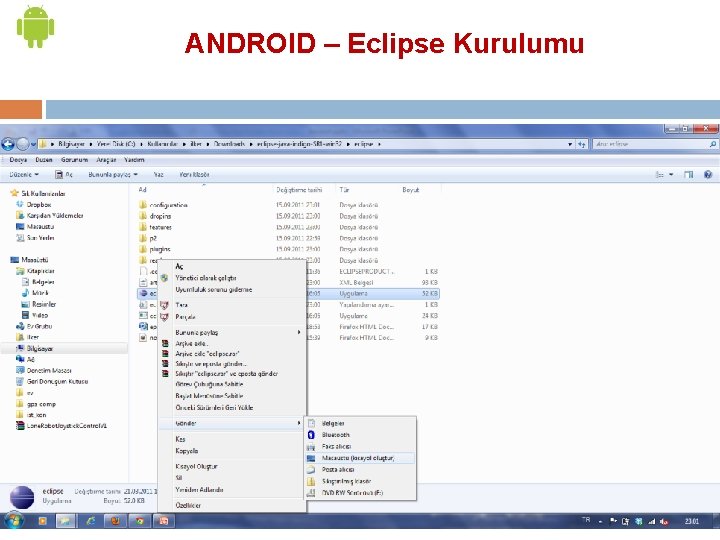Click the Yaz toolbar button
Image resolution: width=720 pixels, height=540 pixels.
[x=158, y=174]
